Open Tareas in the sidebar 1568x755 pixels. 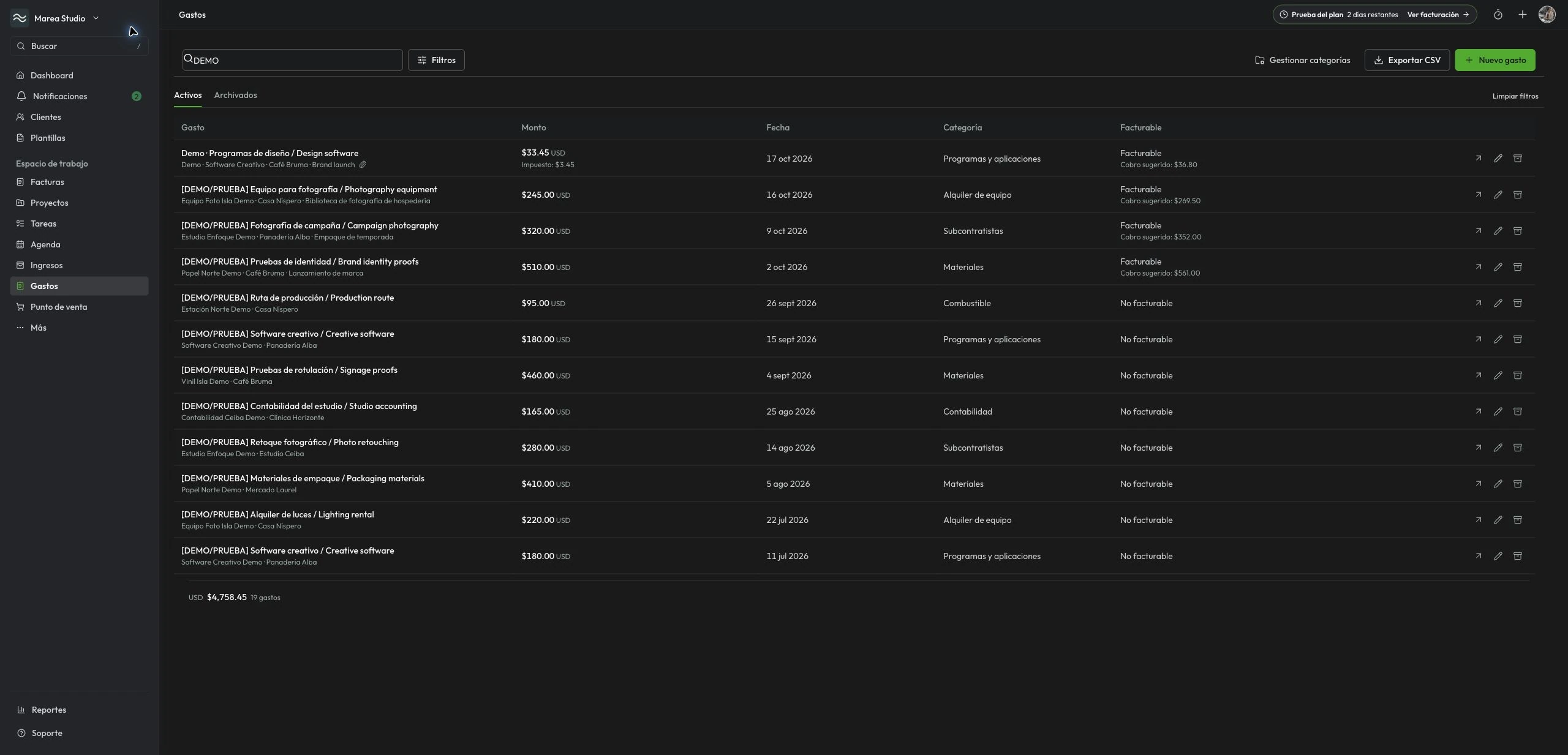click(79, 223)
